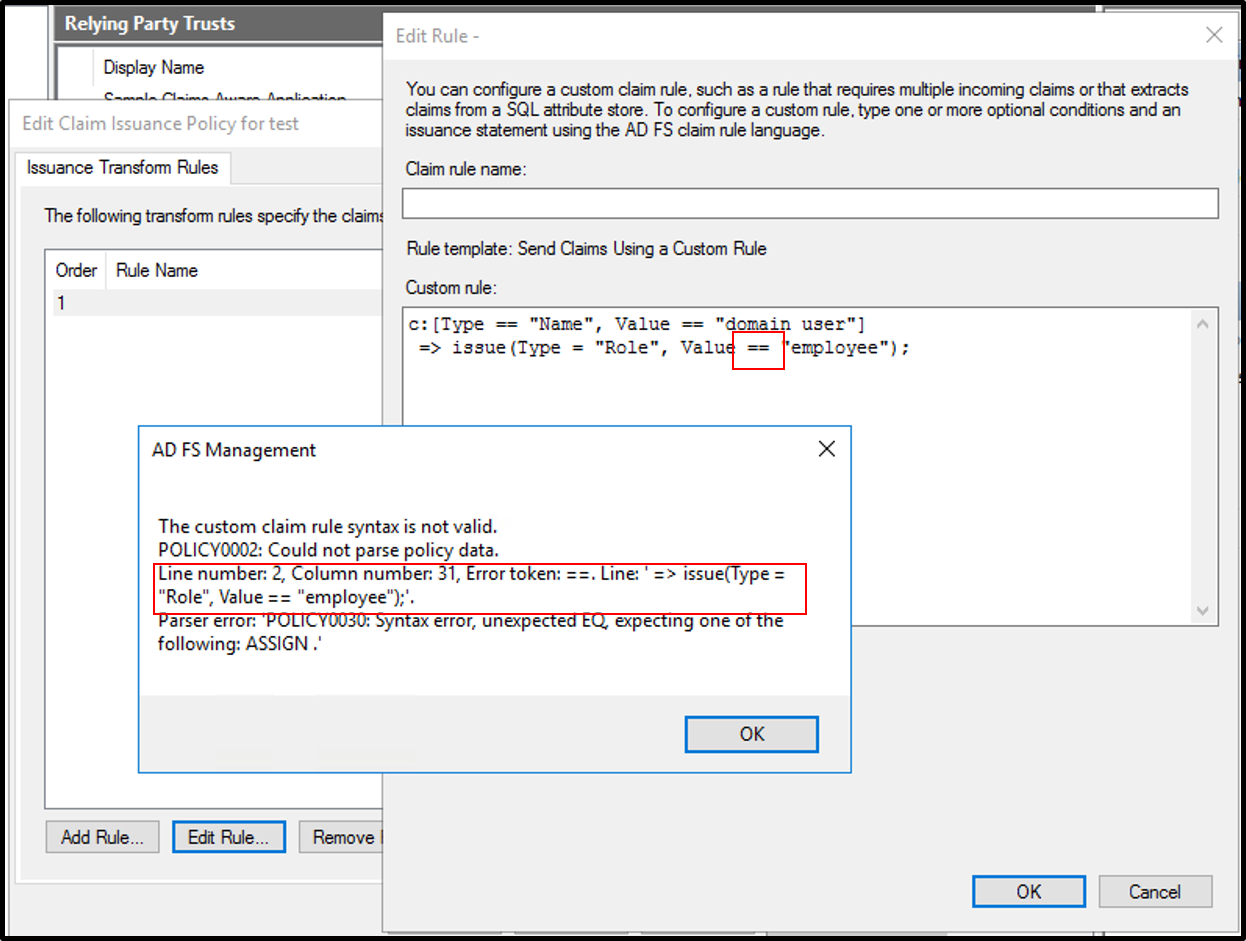Click the Edit Claim Issuance Policy title bar
This screenshot has width=1246, height=941.
pyautogui.click(x=160, y=124)
